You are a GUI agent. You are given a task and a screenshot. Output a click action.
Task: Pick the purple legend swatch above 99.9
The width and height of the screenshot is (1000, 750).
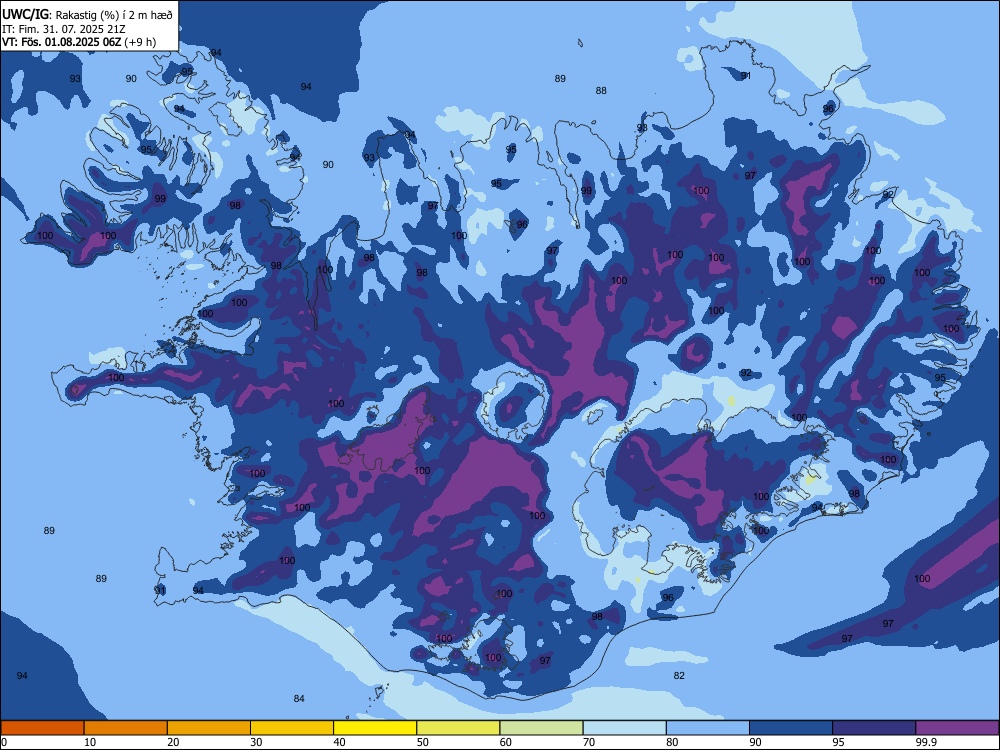click(x=957, y=728)
